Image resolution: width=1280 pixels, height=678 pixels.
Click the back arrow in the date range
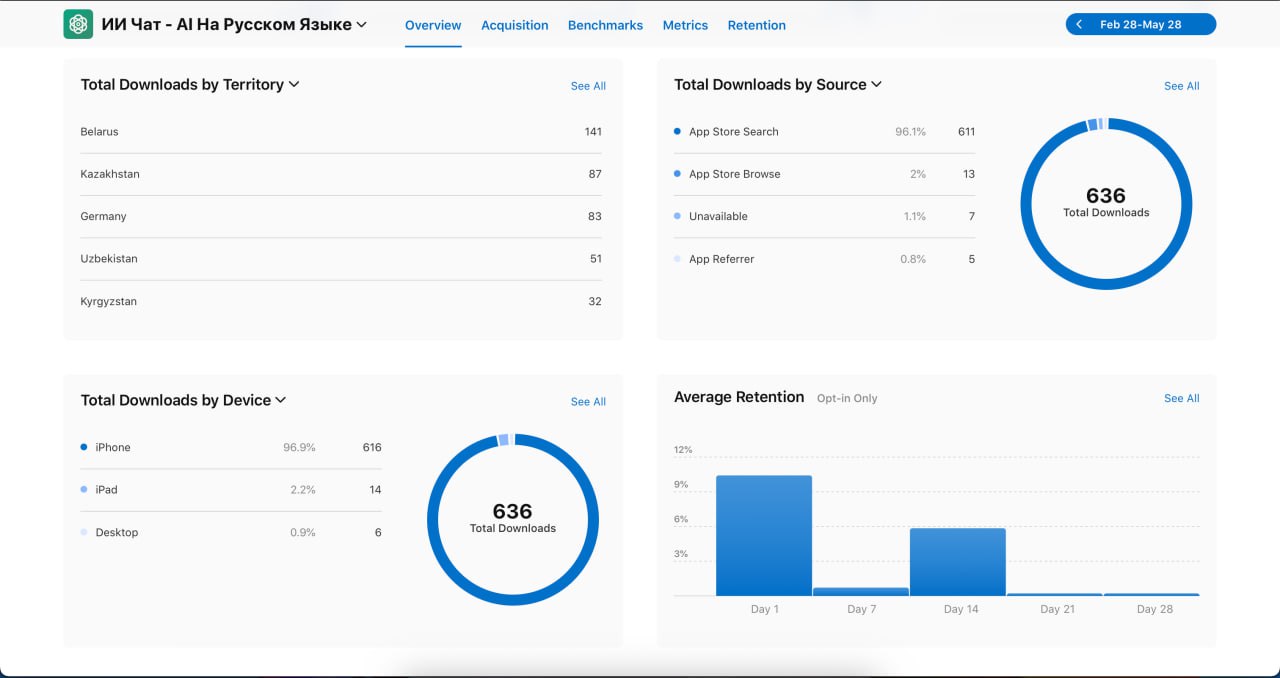(x=1080, y=25)
